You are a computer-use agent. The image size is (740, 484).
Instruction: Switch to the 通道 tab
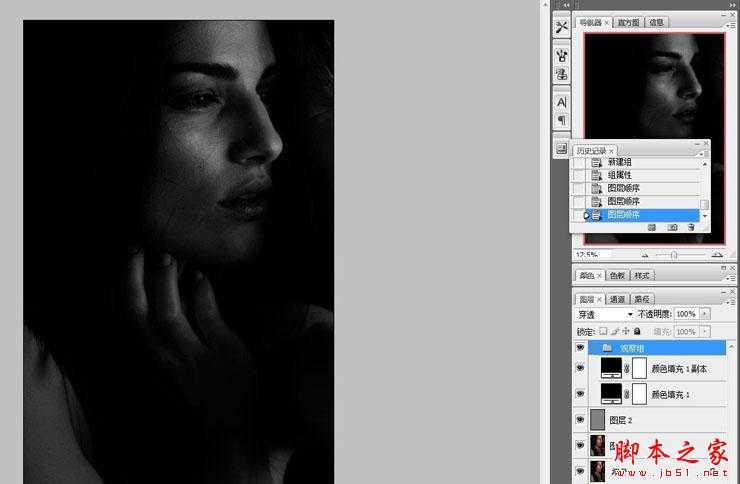click(616, 299)
